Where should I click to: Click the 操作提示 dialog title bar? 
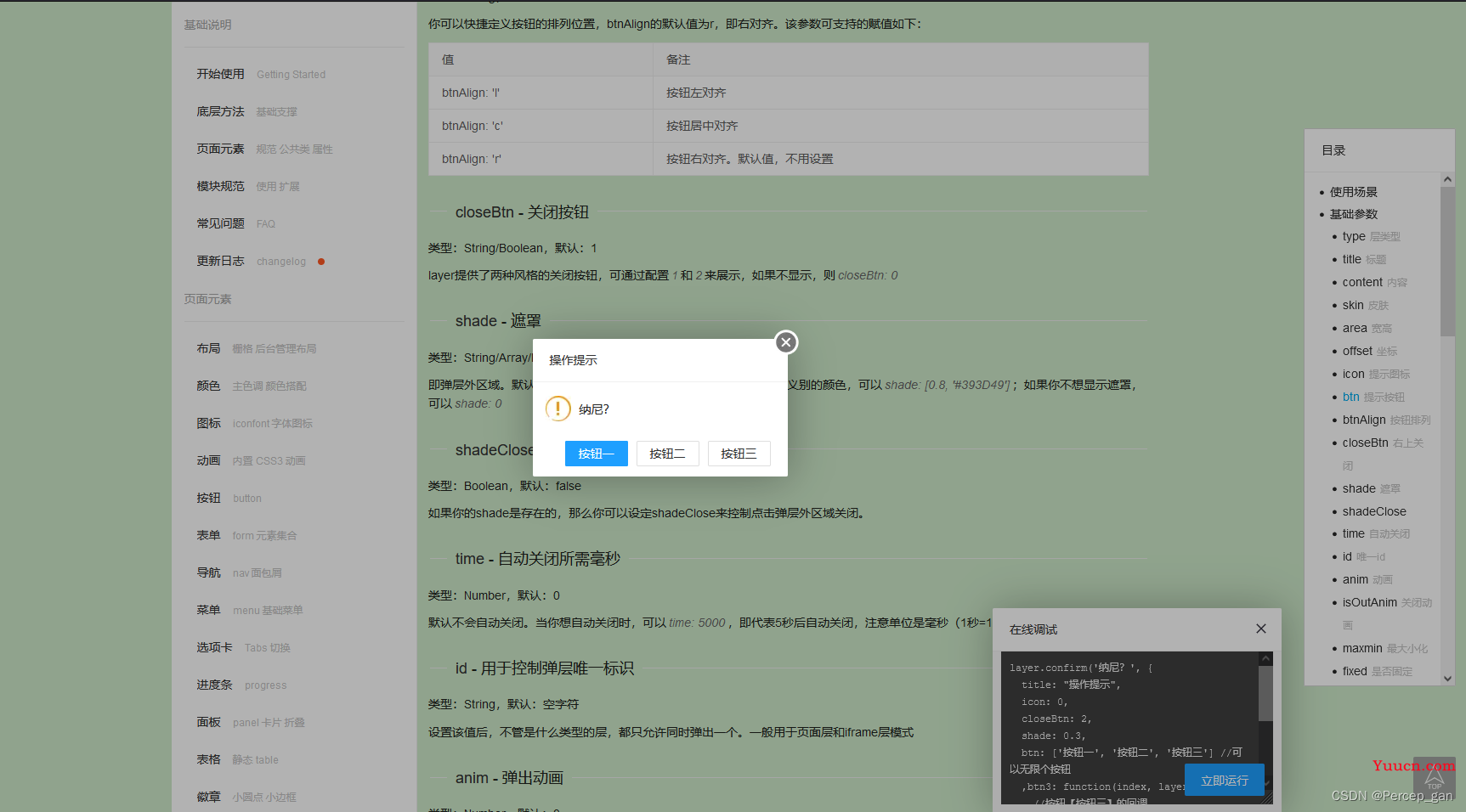(x=660, y=361)
